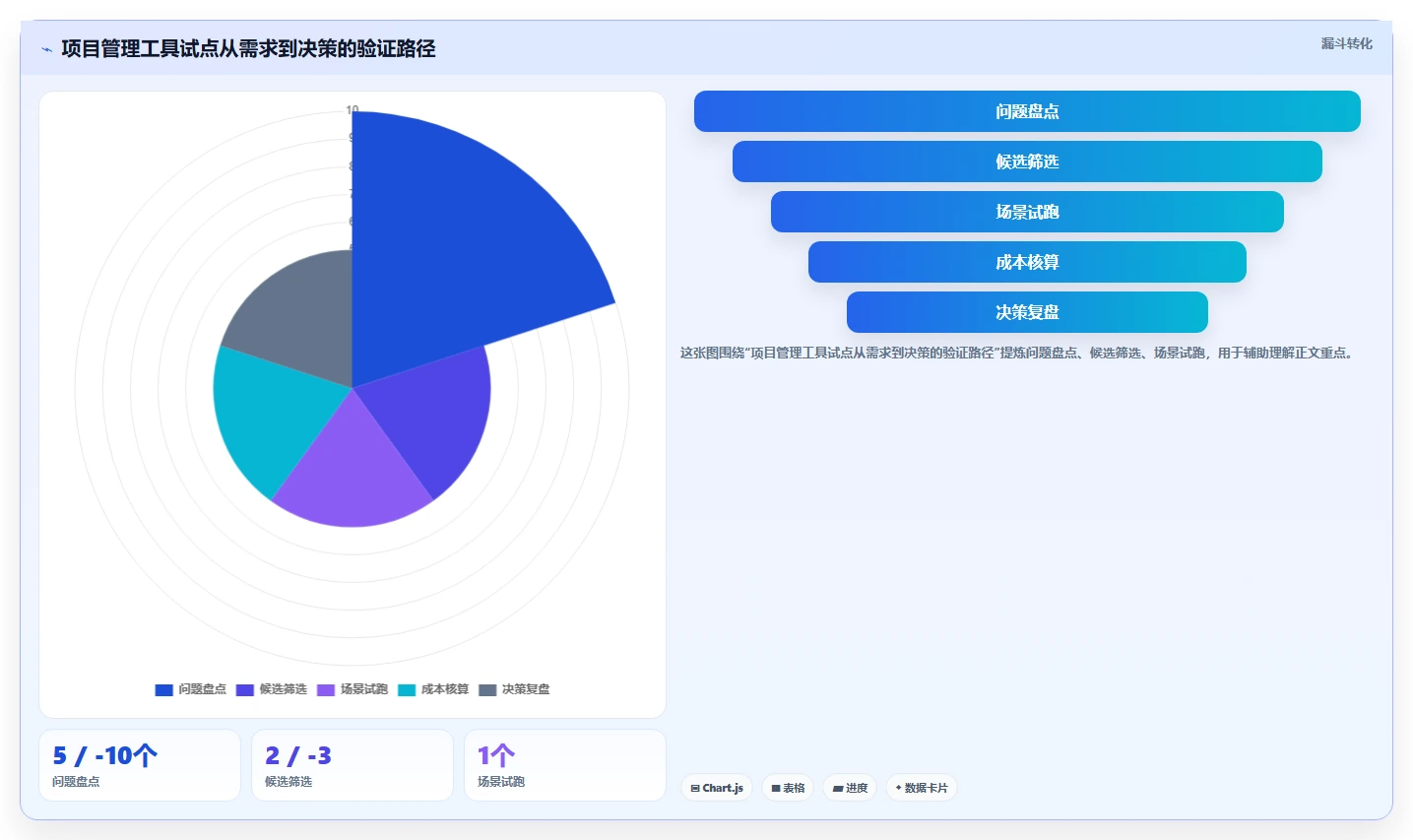Click the 问题盘点 funnel bar
Screen dimensions: 1413x840
tap(1027, 111)
